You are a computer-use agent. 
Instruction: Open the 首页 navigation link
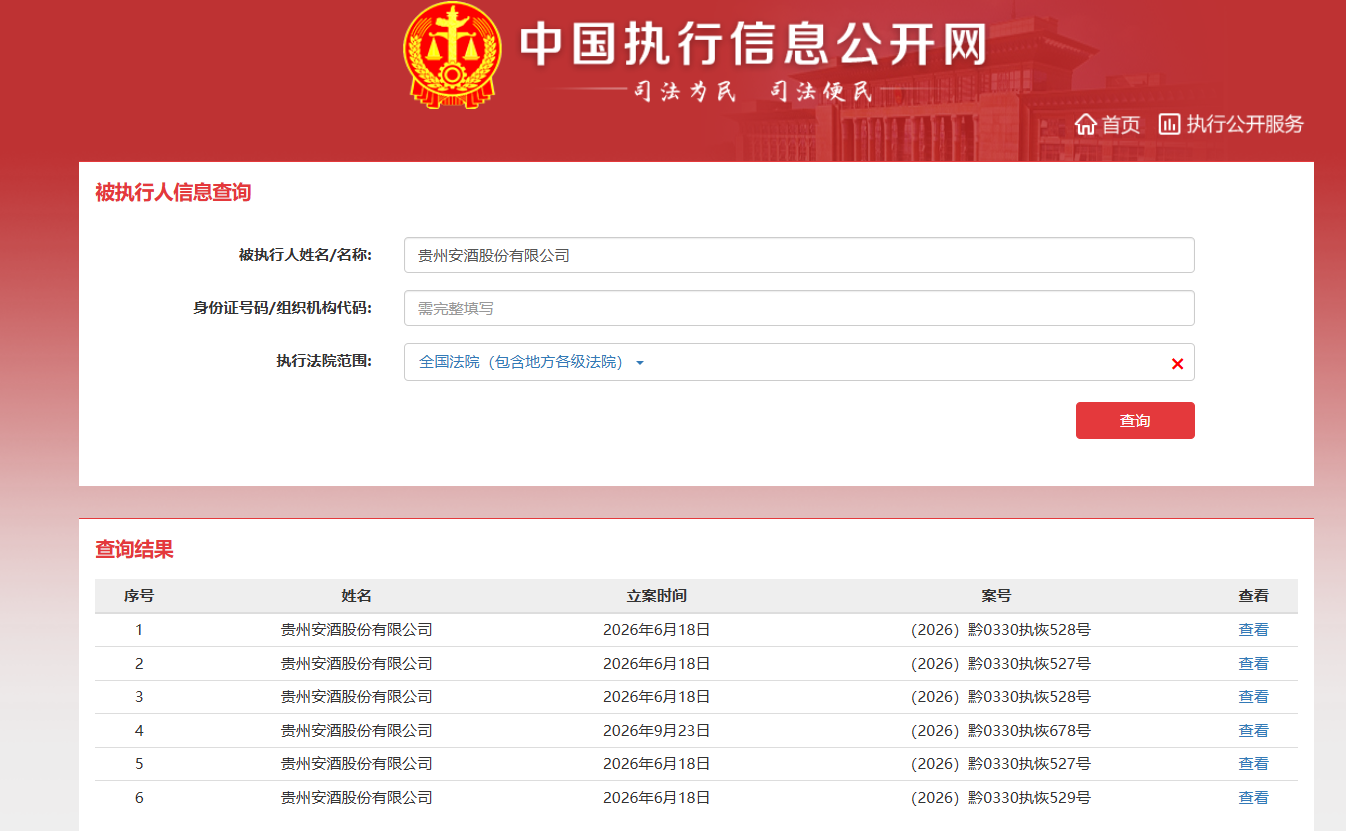(1120, 124)
